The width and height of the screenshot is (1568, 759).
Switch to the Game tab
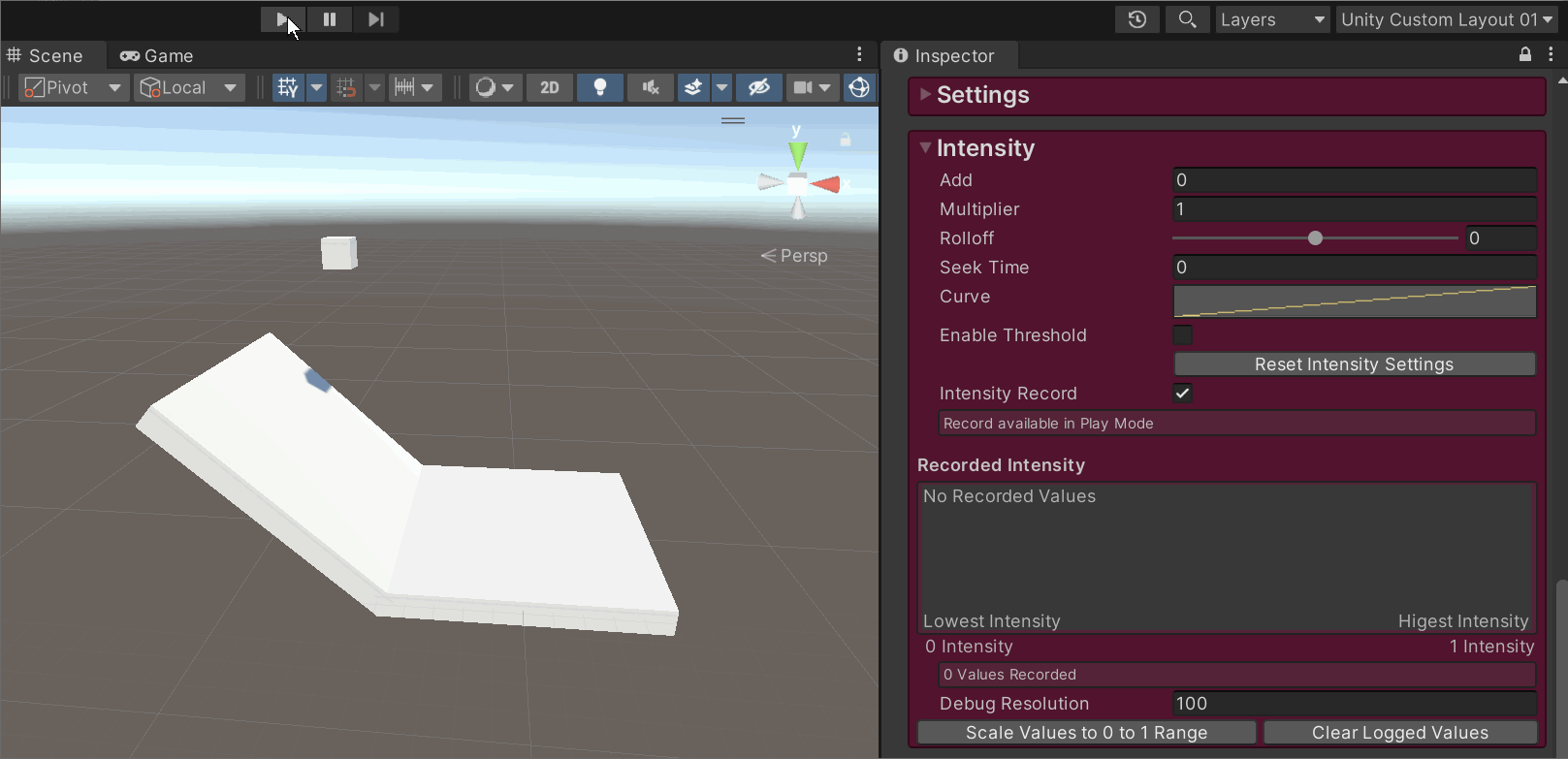click(x=157, y=55)
